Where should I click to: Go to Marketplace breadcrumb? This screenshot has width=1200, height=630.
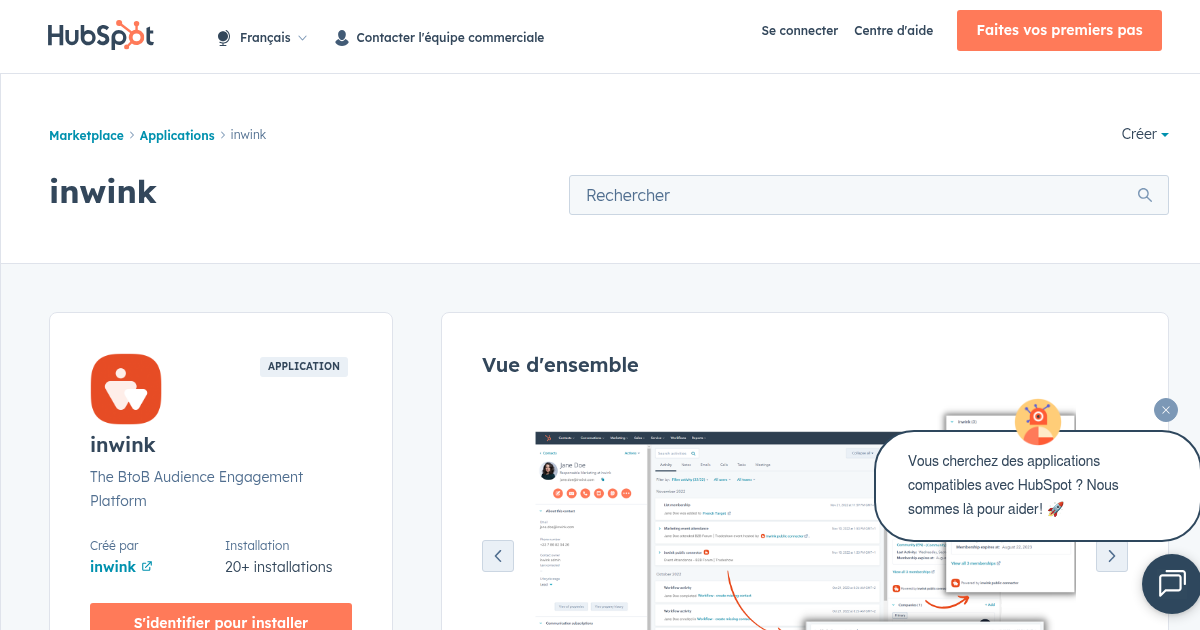86,135
